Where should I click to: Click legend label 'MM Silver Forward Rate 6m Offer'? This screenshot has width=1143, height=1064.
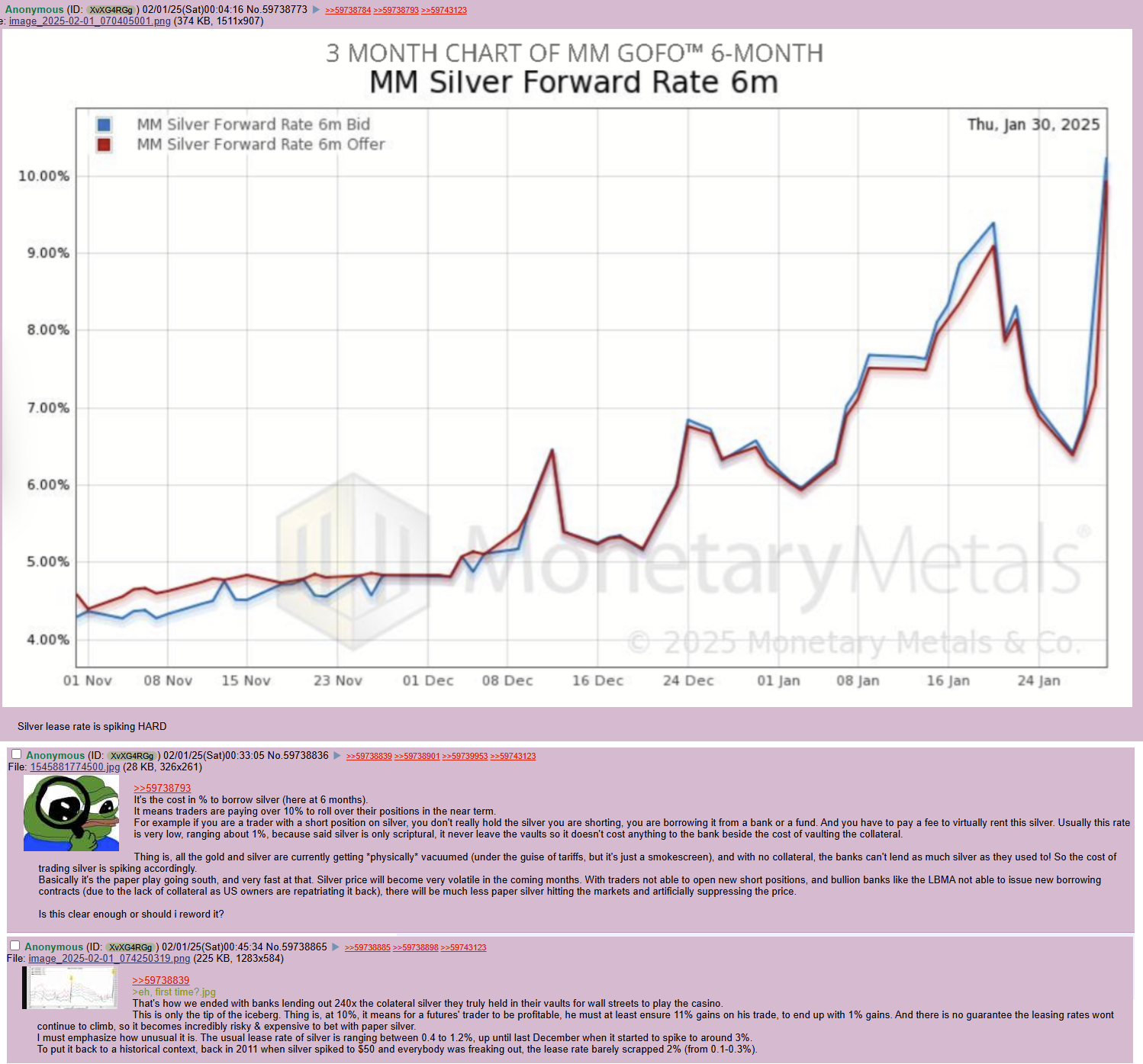(261, 144)
